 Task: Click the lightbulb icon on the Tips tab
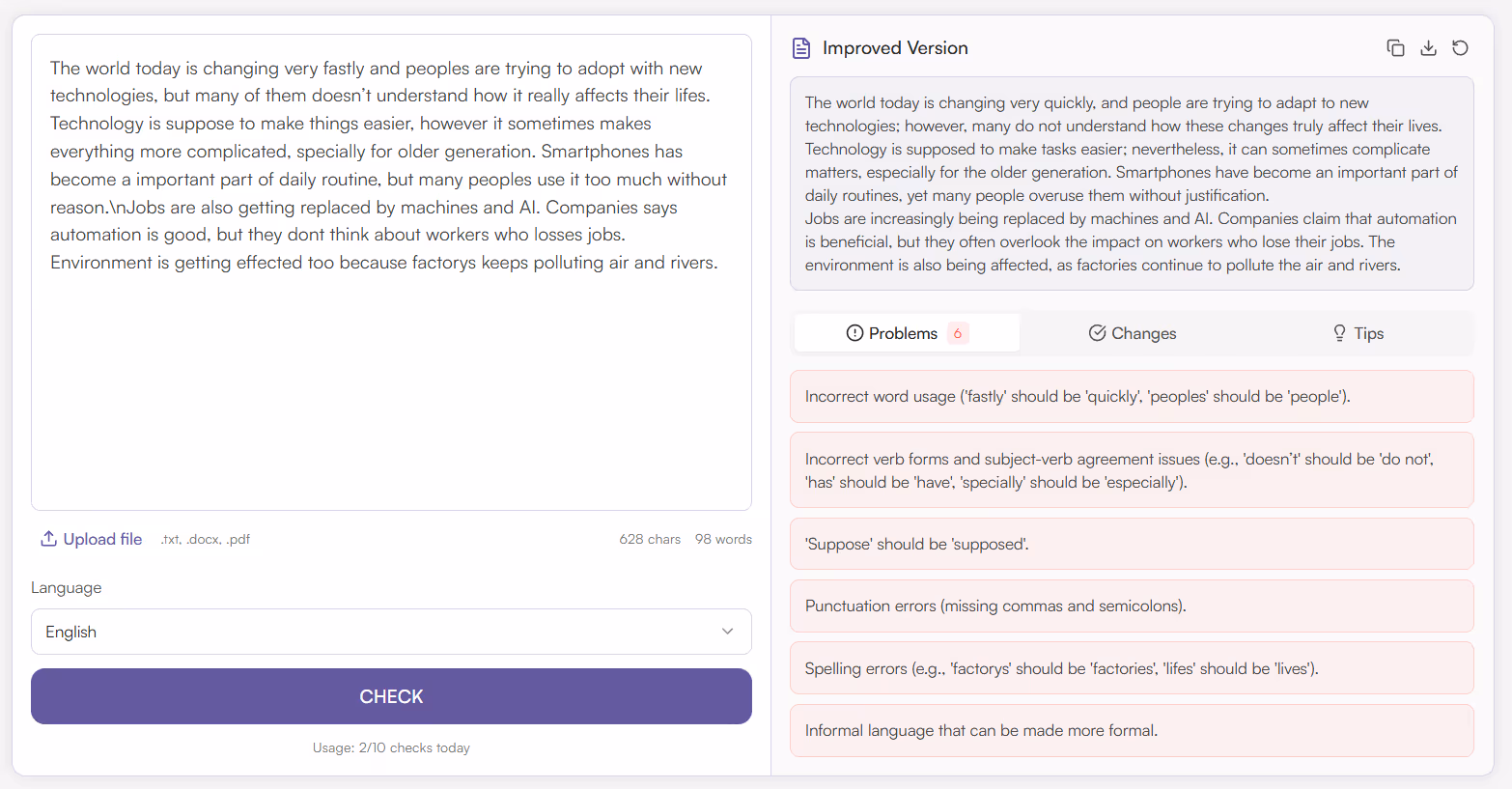(1338, 332)
